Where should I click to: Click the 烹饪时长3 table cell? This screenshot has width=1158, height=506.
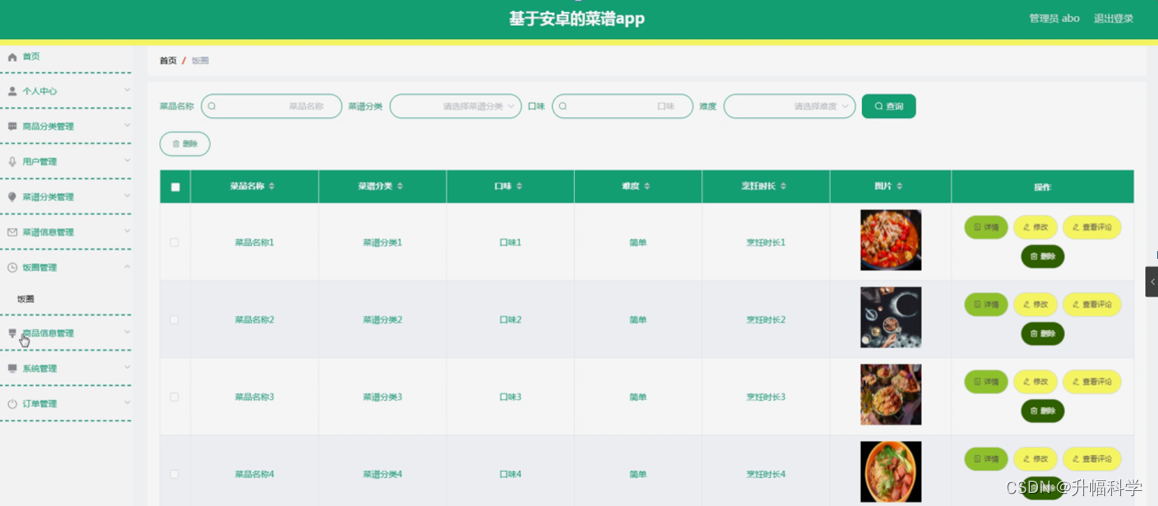click(766, 397)
